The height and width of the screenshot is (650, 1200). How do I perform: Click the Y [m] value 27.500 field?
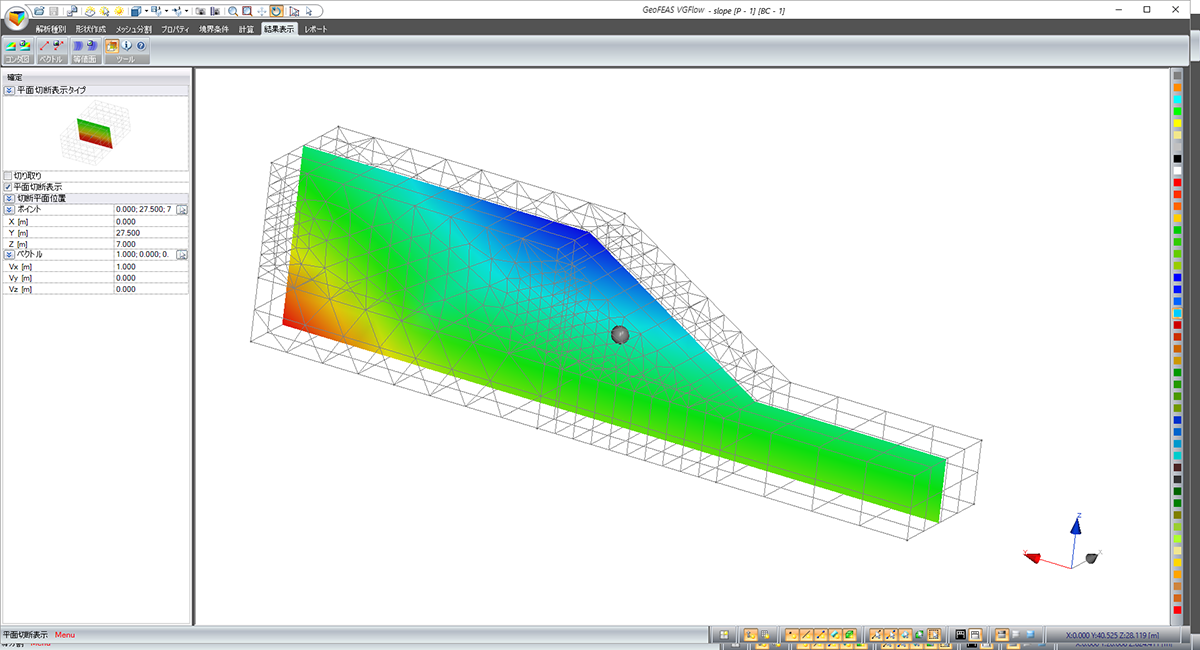coord(151,232)
